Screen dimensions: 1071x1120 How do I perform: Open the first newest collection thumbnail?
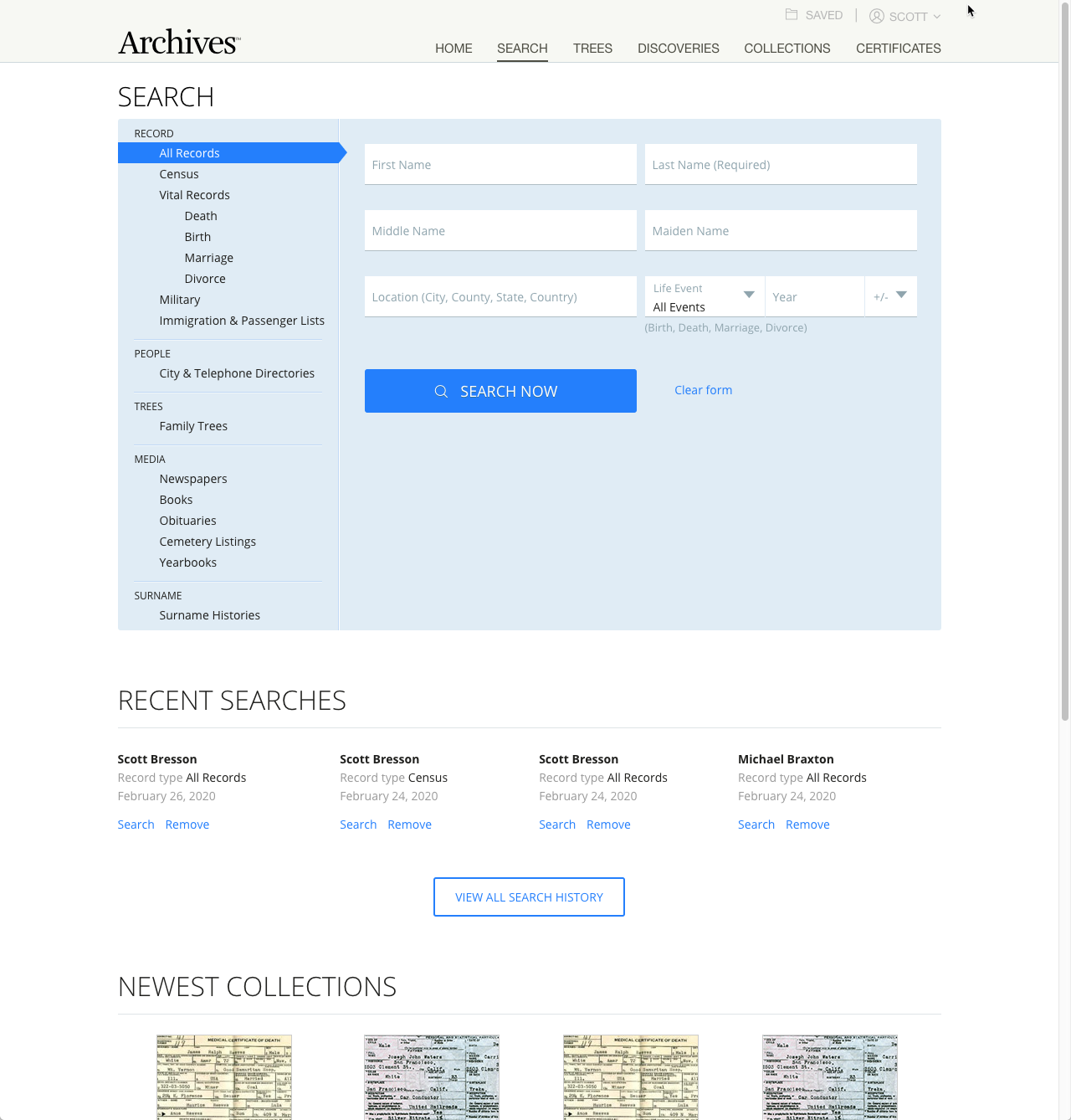(x=224, y=1077)
